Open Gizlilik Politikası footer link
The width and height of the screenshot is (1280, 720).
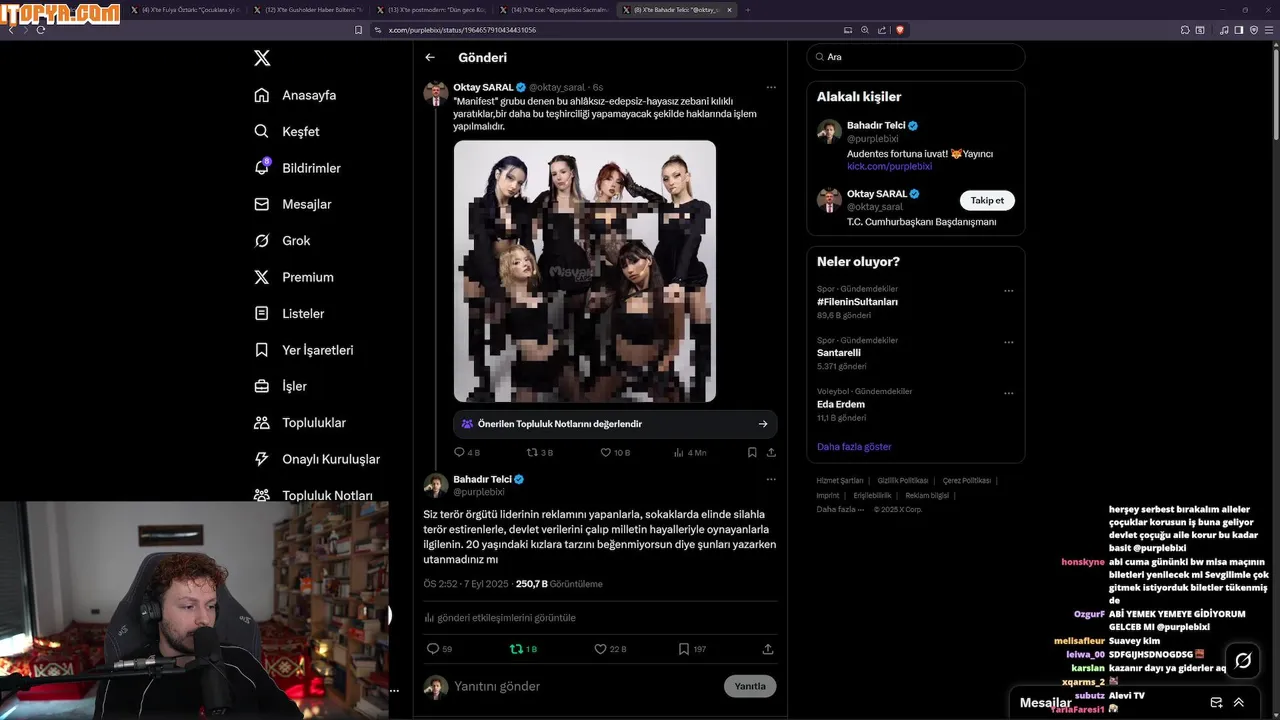903,481
